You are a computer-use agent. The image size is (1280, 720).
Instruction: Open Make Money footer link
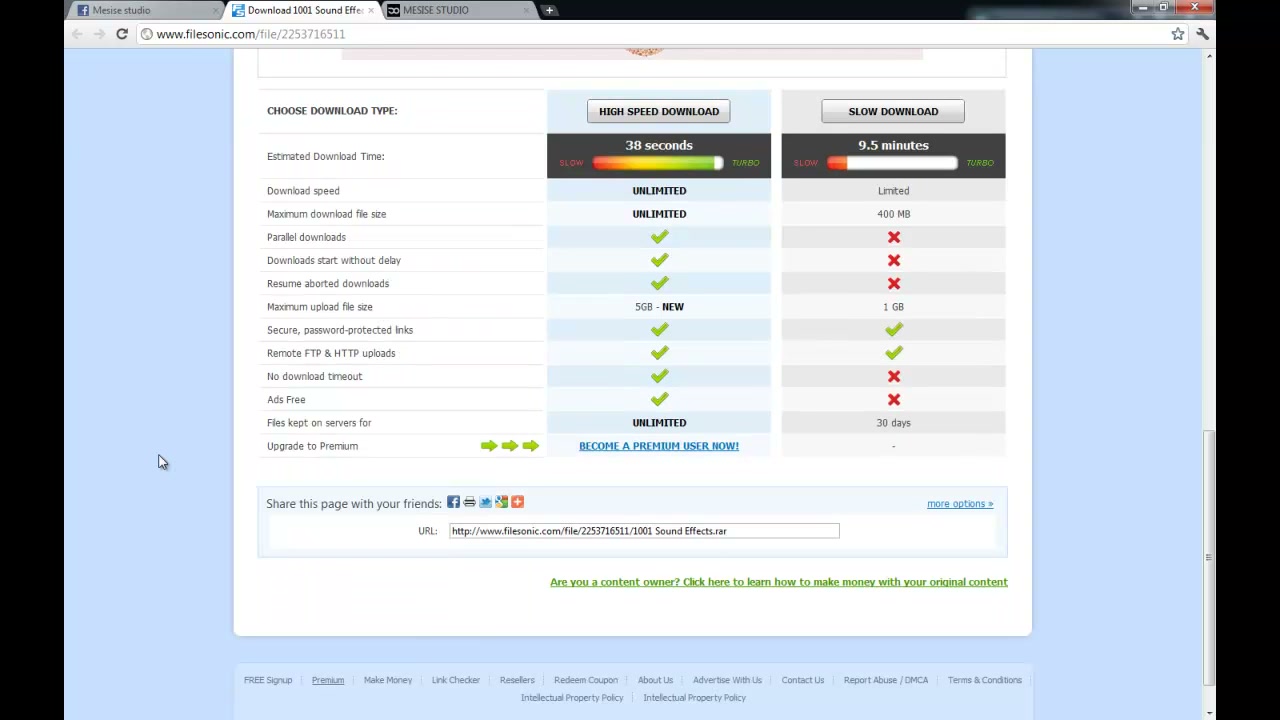pos(388,680)
